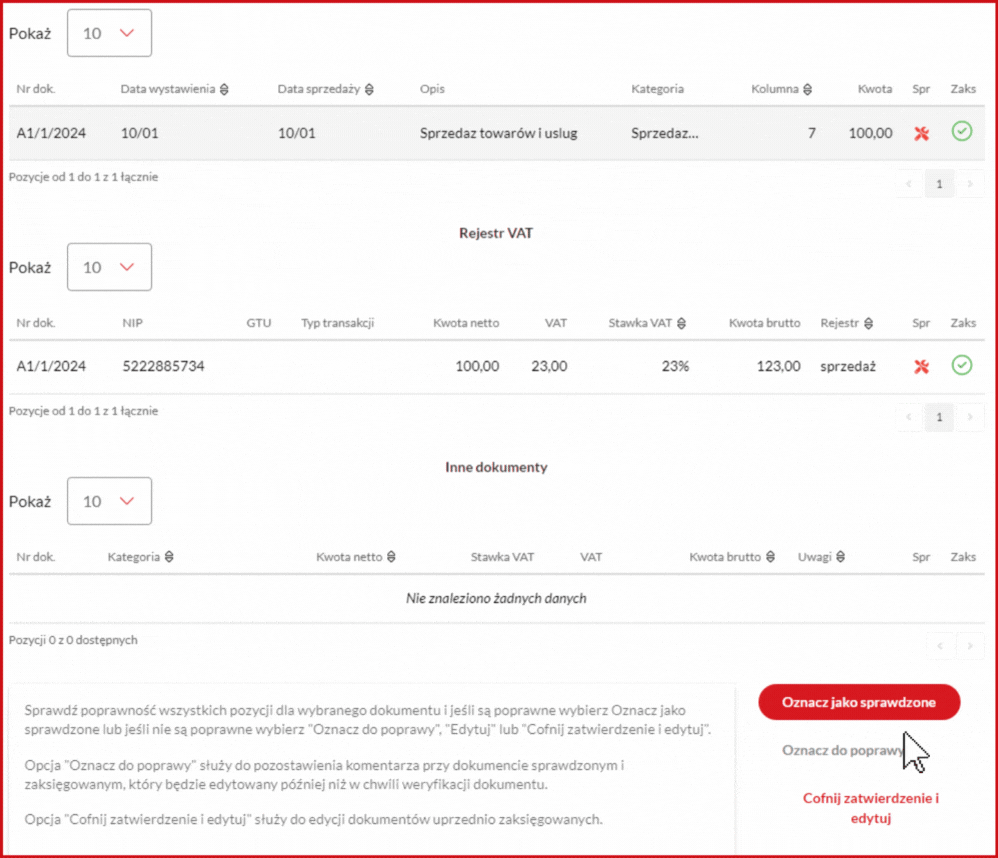Click previous page arrow in Rejestr VAT

point(909,418)
